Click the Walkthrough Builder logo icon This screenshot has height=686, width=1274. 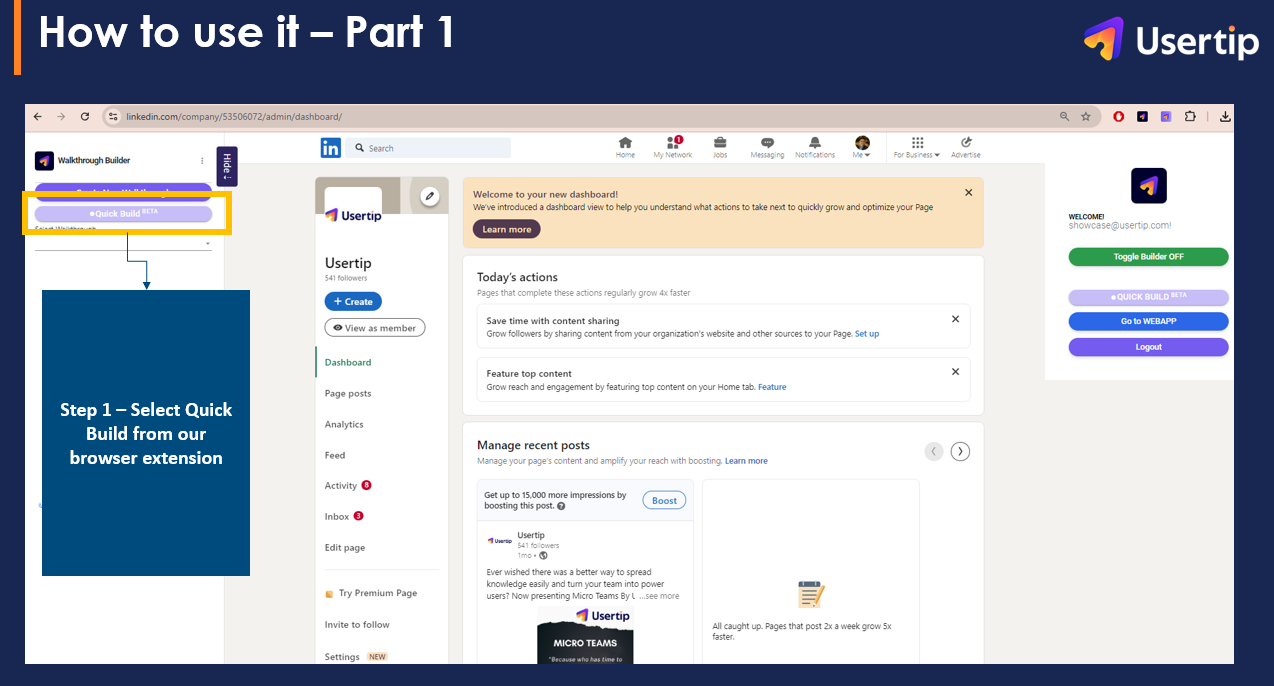coord(44,160)
